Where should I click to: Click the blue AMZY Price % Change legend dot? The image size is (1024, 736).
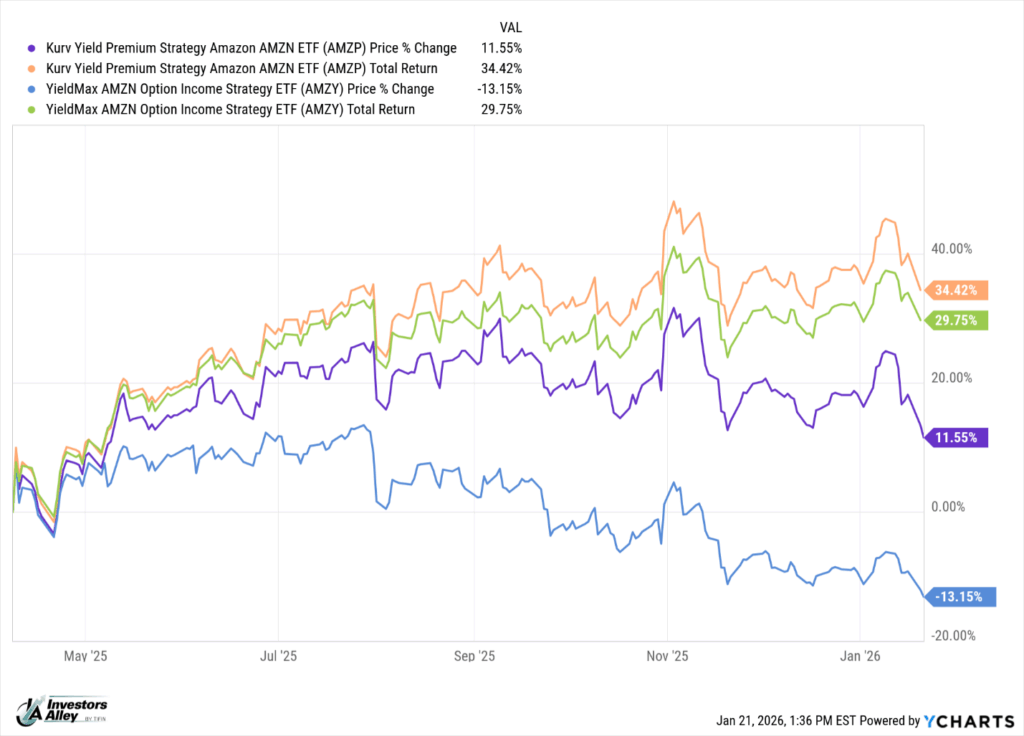pyautogui.click(x=33, y=89)
